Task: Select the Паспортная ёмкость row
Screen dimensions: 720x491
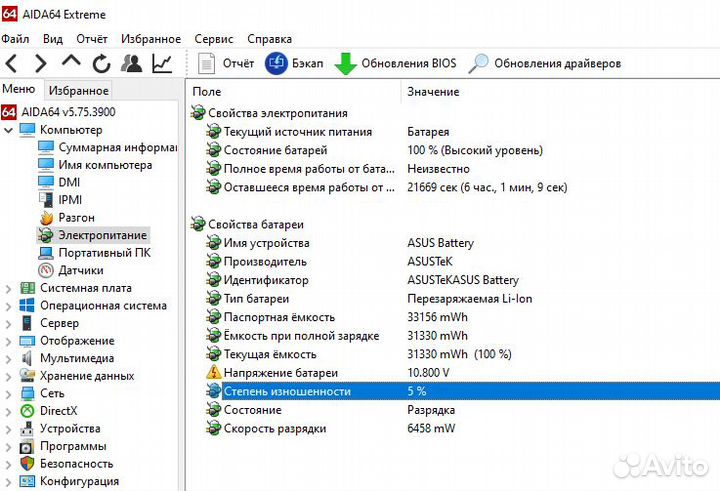Action: (463, 317)
